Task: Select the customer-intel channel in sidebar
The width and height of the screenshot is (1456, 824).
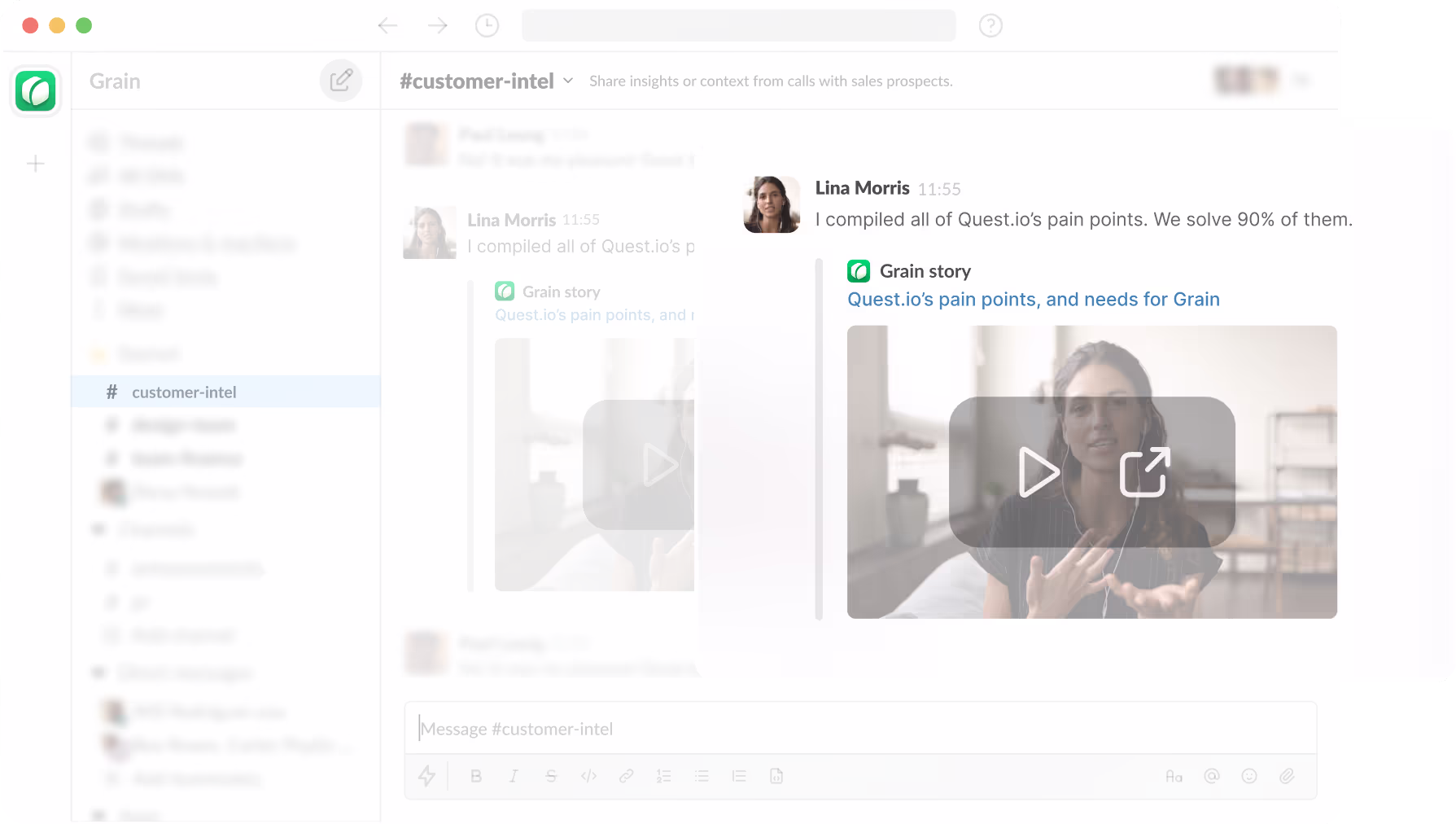Action: (184, 392)
